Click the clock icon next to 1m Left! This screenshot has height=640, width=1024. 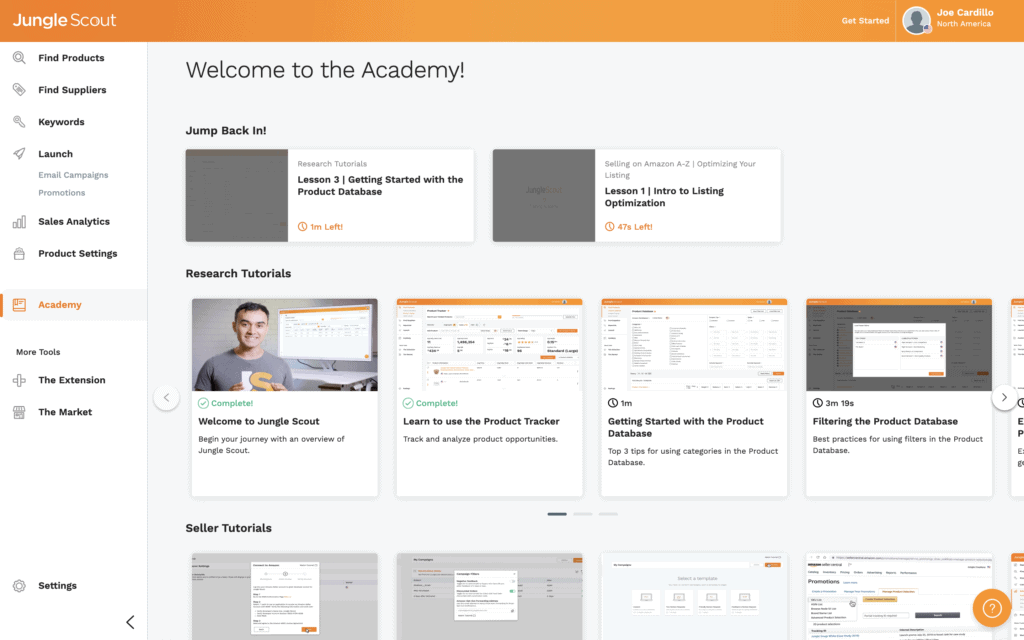coord(302,227)
